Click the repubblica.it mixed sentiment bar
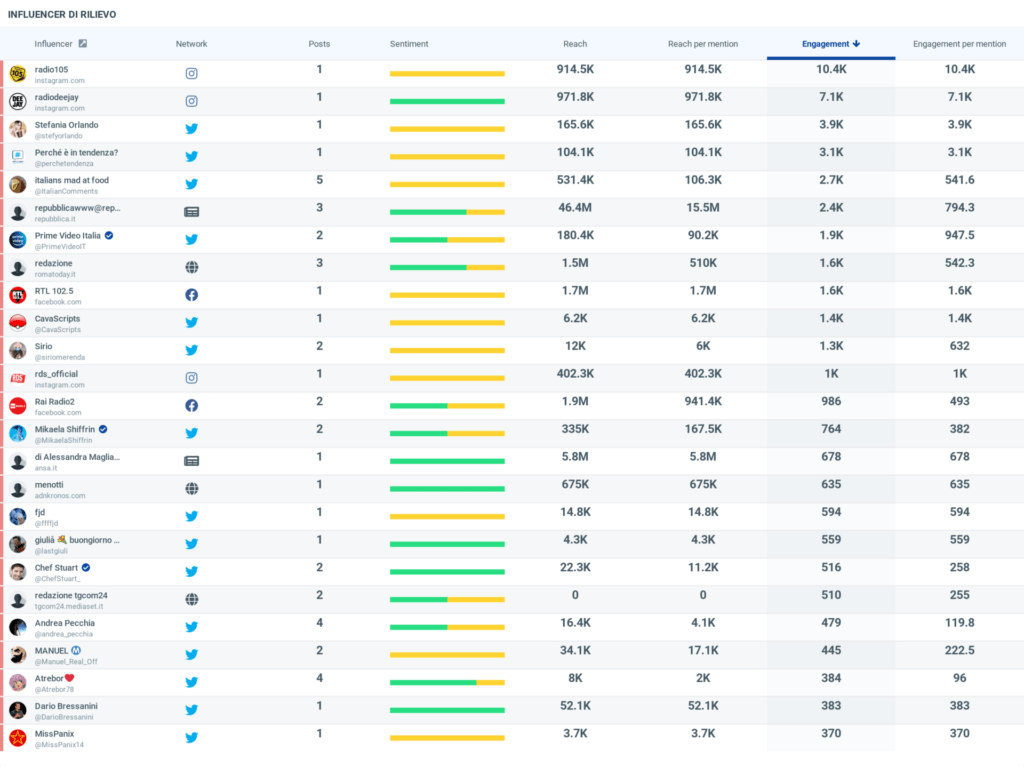This screenshot has width=1024, height=767. (447, 212)
